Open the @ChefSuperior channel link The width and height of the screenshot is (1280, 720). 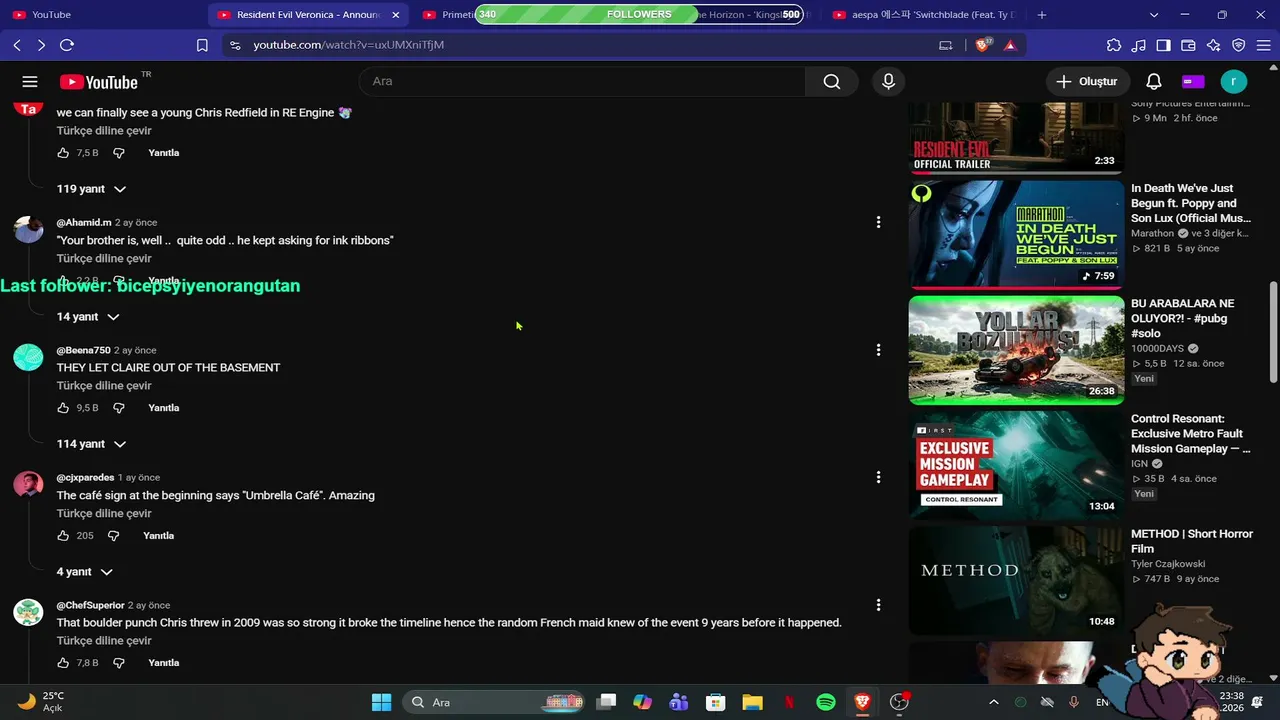90,605
